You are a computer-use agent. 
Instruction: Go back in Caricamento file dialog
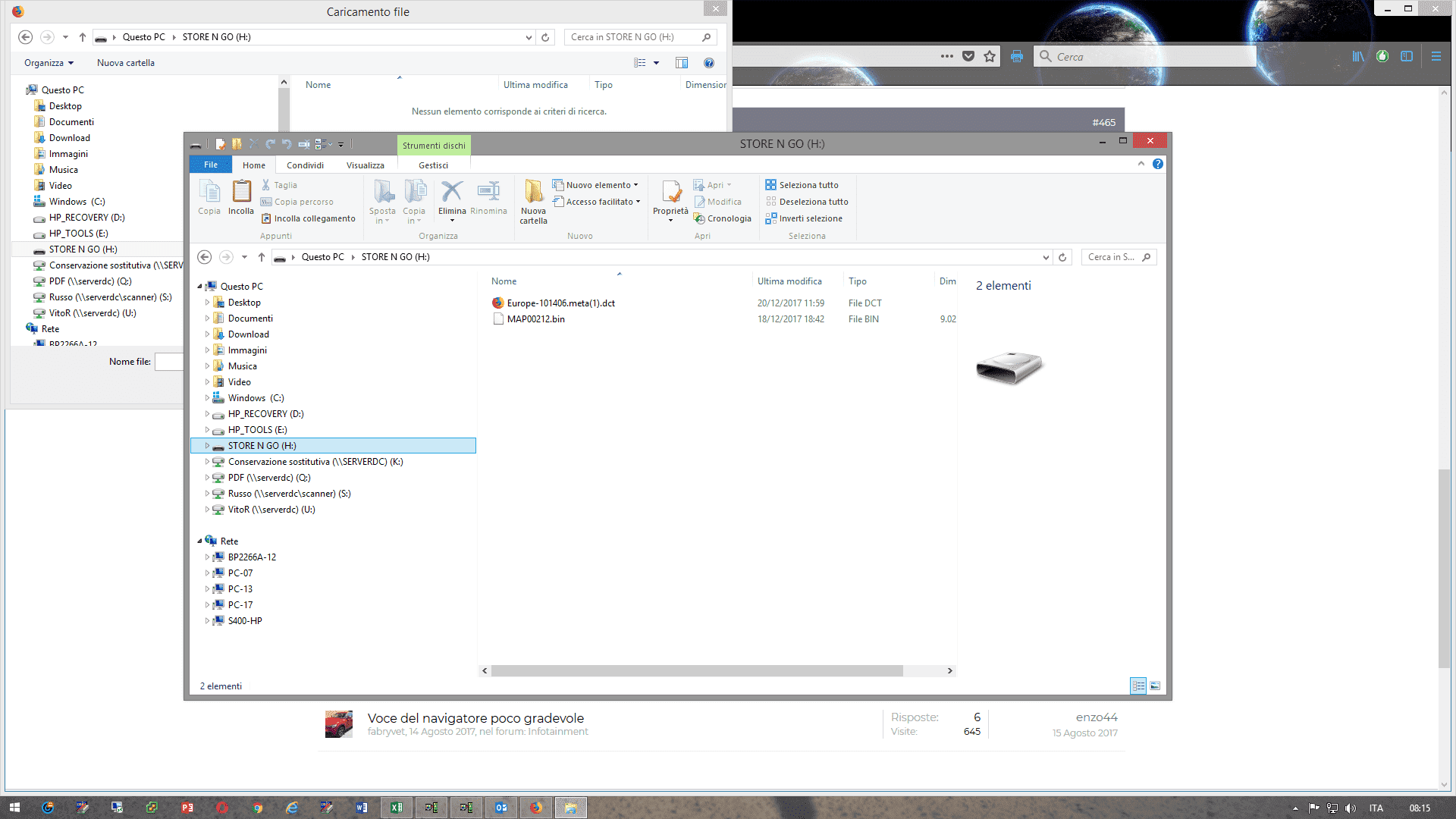(x=25, y=37)
